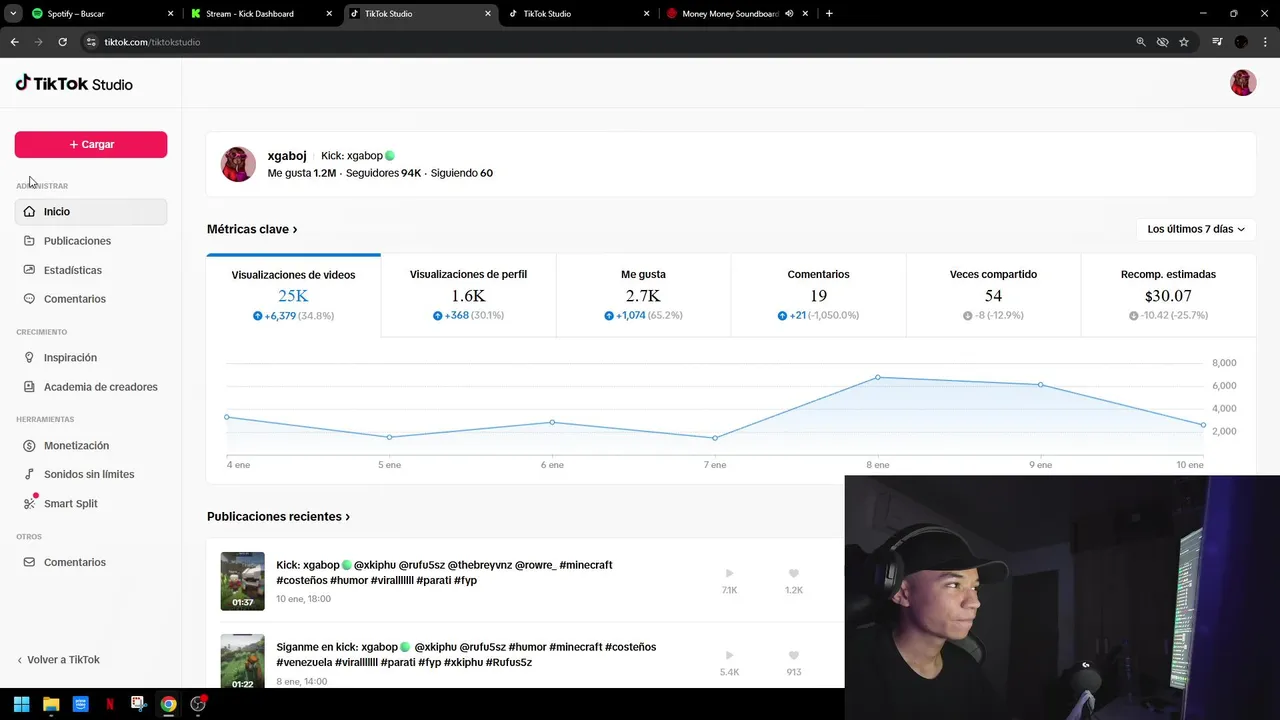Click the heart icon for 913 likes
Viewport: 1280px width, 720px height.
794,656
